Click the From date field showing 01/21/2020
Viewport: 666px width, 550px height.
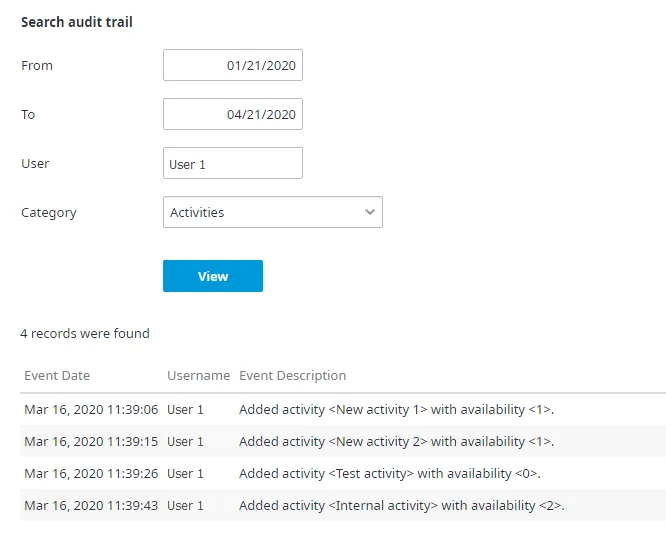(233, 65)
